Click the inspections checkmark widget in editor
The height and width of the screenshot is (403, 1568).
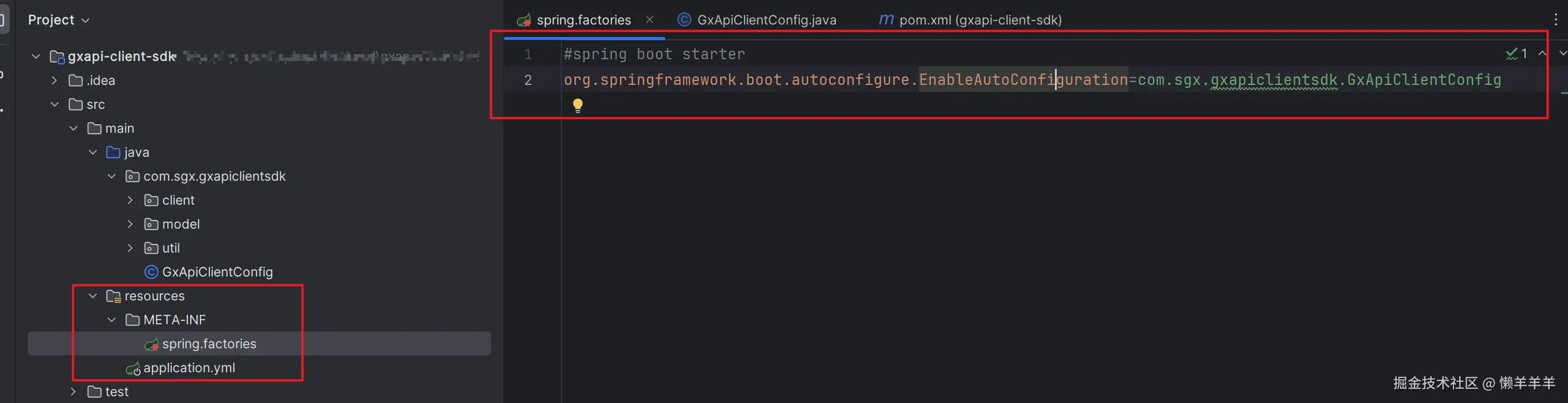coord(1516,54)
